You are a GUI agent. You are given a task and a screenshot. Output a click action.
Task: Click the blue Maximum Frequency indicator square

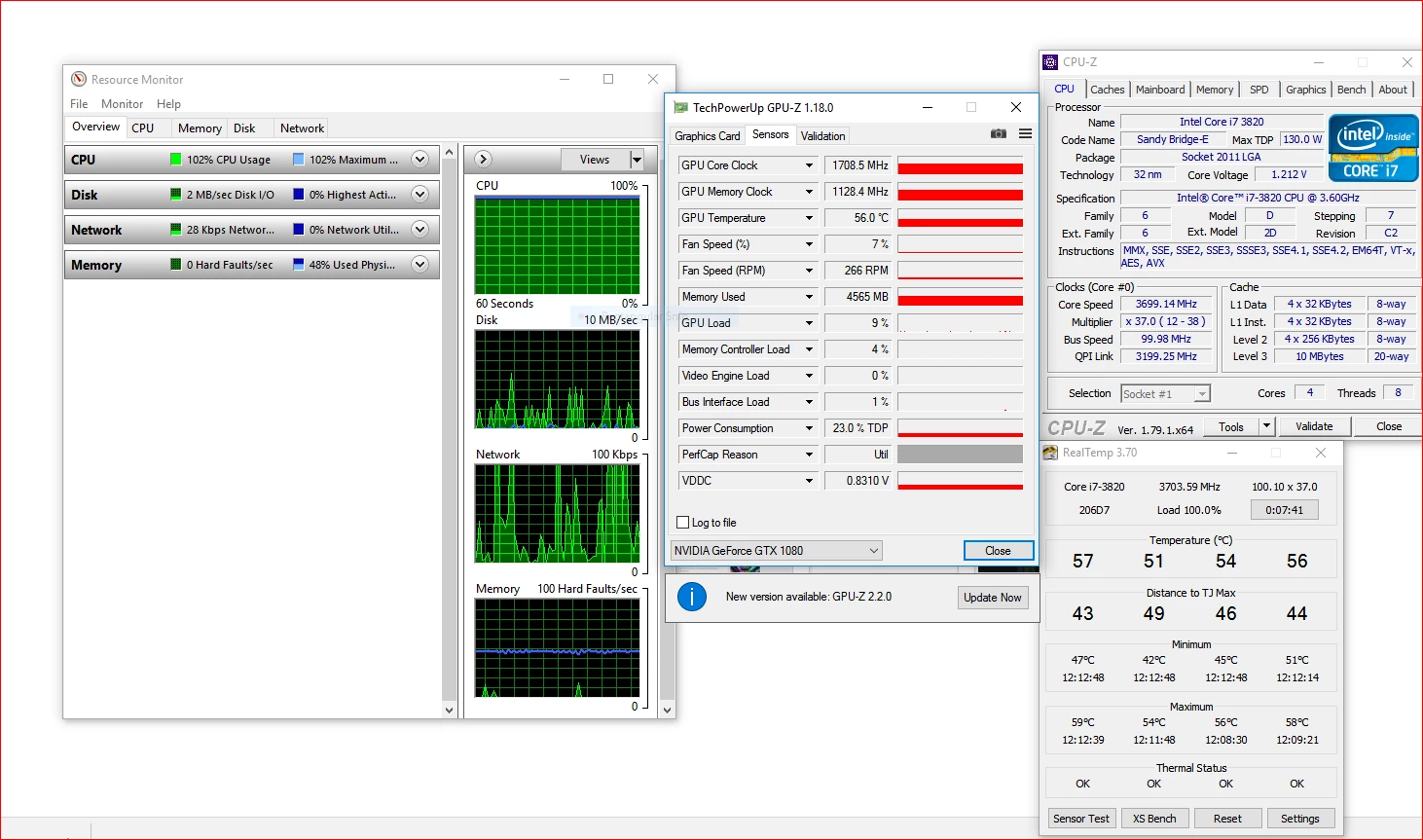[x=299, y=159]
